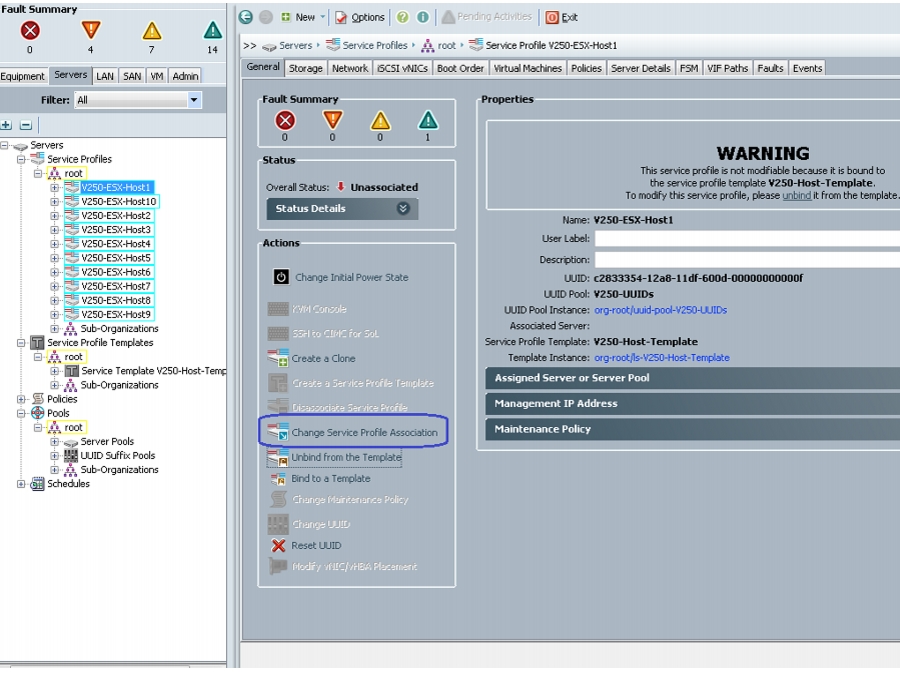Click the green back navigation arrow

click(x=246, y=17)
